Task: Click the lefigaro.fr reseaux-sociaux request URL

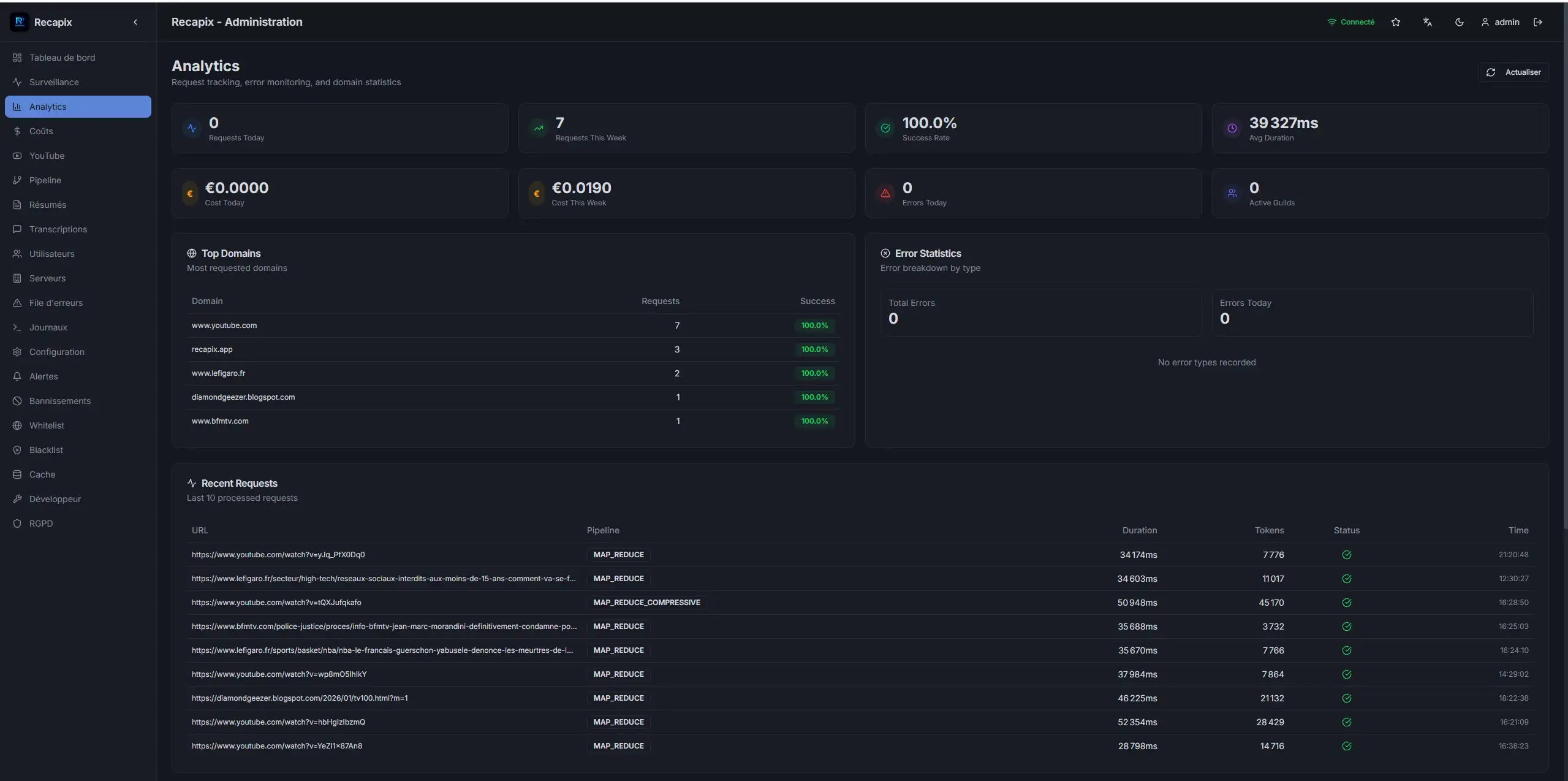Action: [x=383, y=579]
